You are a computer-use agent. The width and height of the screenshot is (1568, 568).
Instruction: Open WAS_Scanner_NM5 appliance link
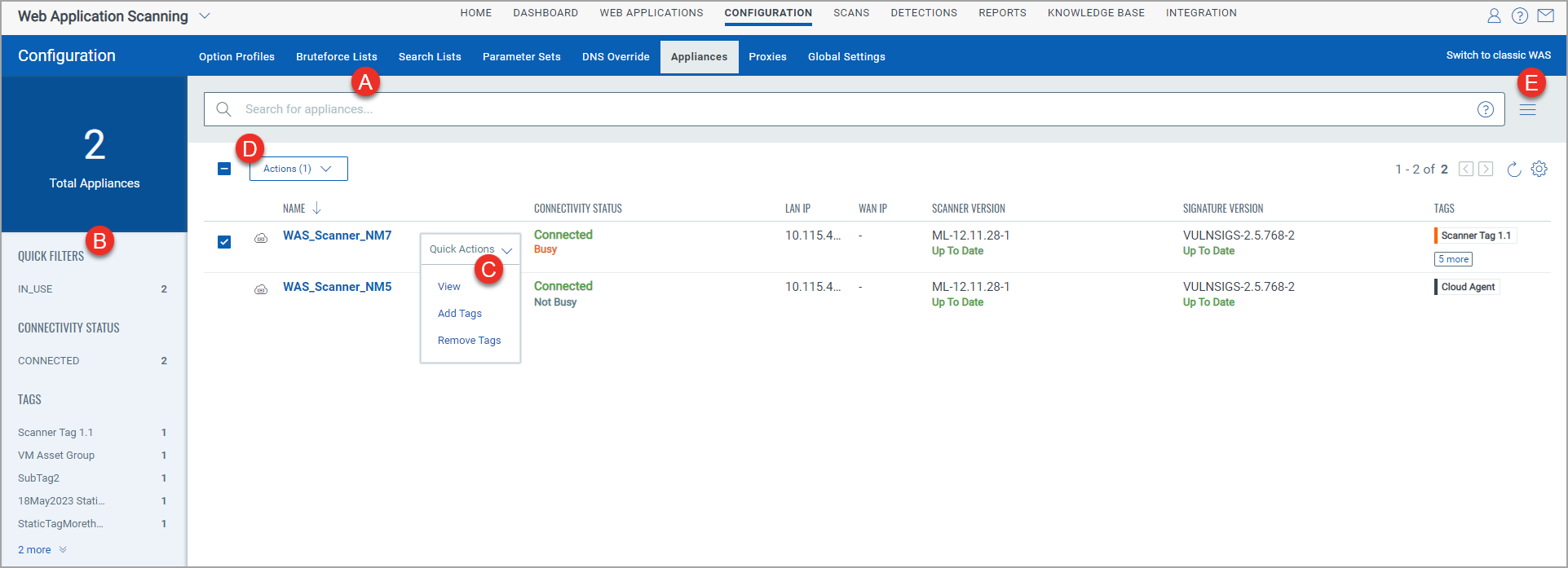click(x=338, y=287)
